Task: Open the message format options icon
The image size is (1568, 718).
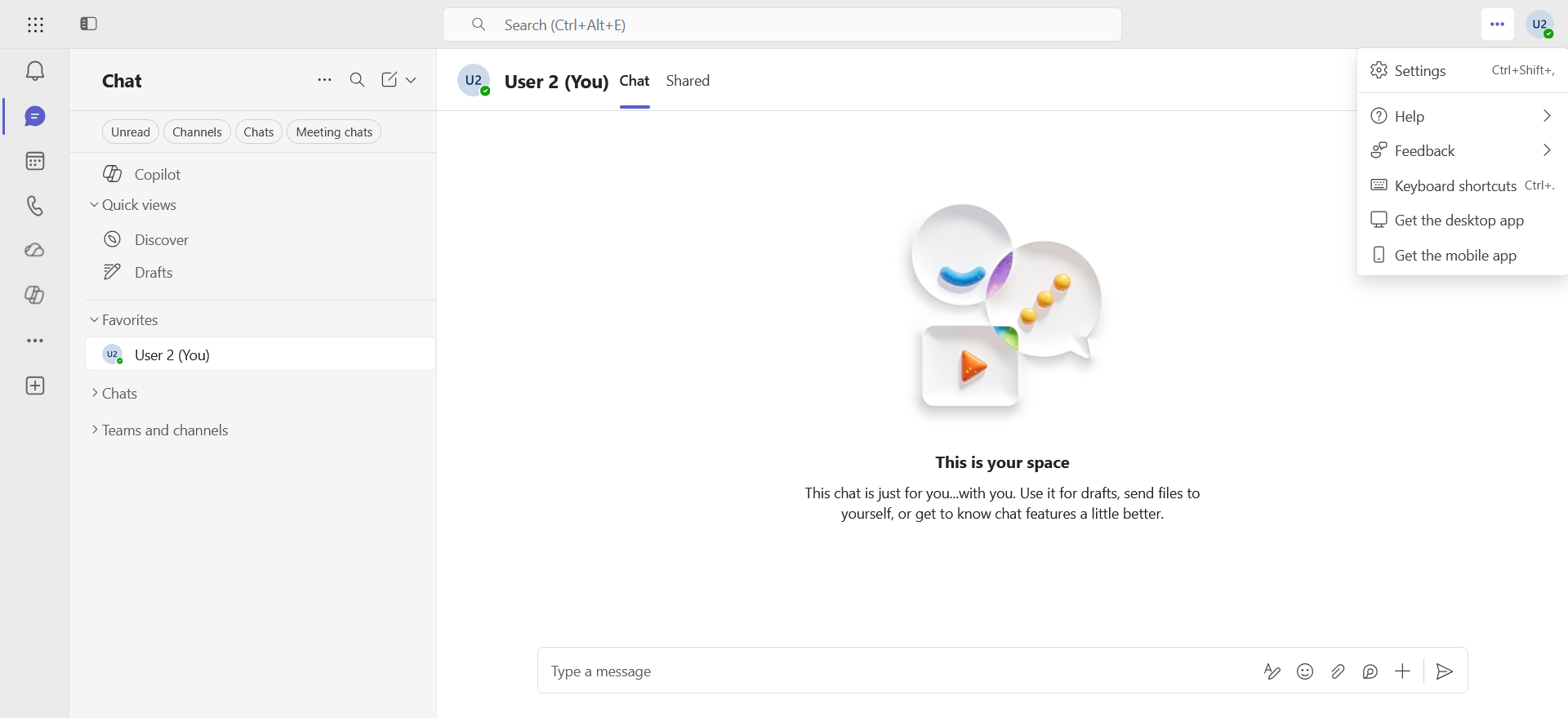Action: (x=1272, y=671)
